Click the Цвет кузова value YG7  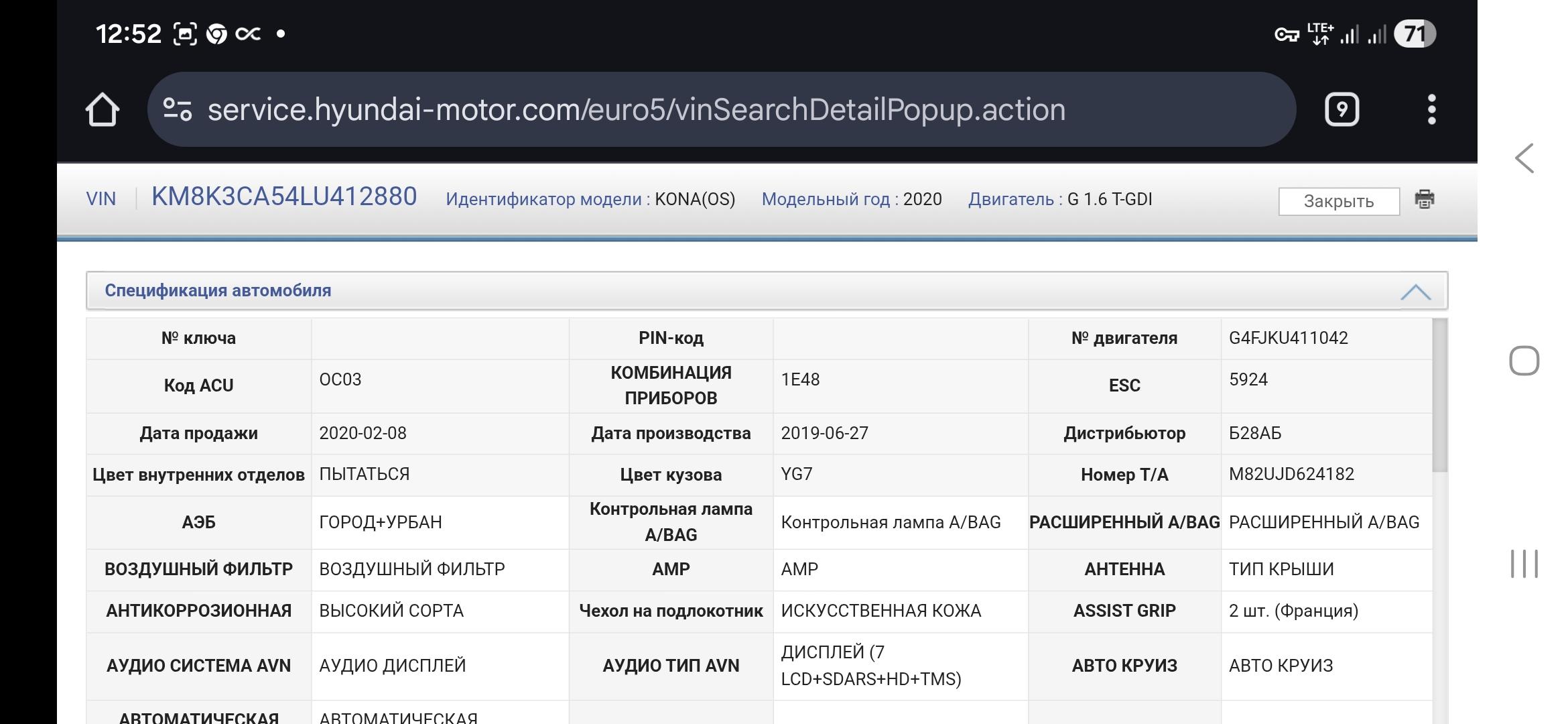coord(797,474)
